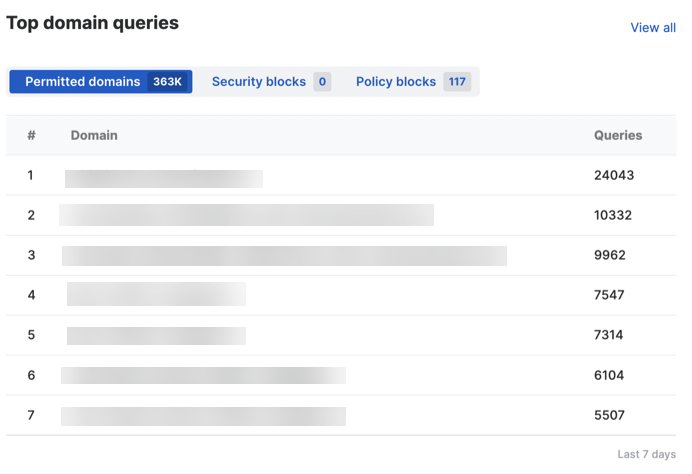Select the blurred domain in row 3
The image size is (692, 474).
point(284,256)
